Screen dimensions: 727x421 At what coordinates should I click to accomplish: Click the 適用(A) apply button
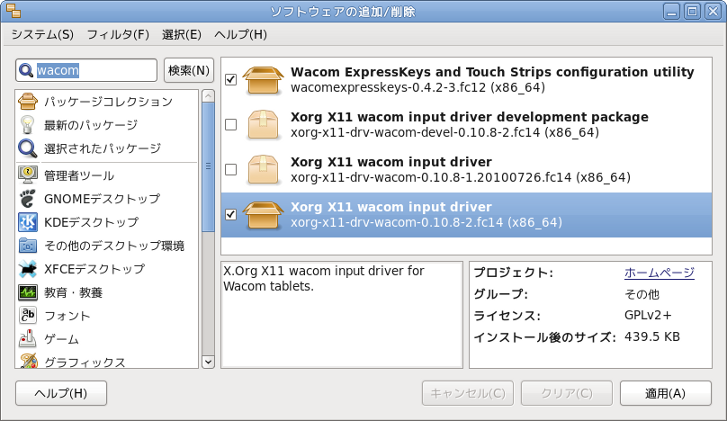[665, 394]
